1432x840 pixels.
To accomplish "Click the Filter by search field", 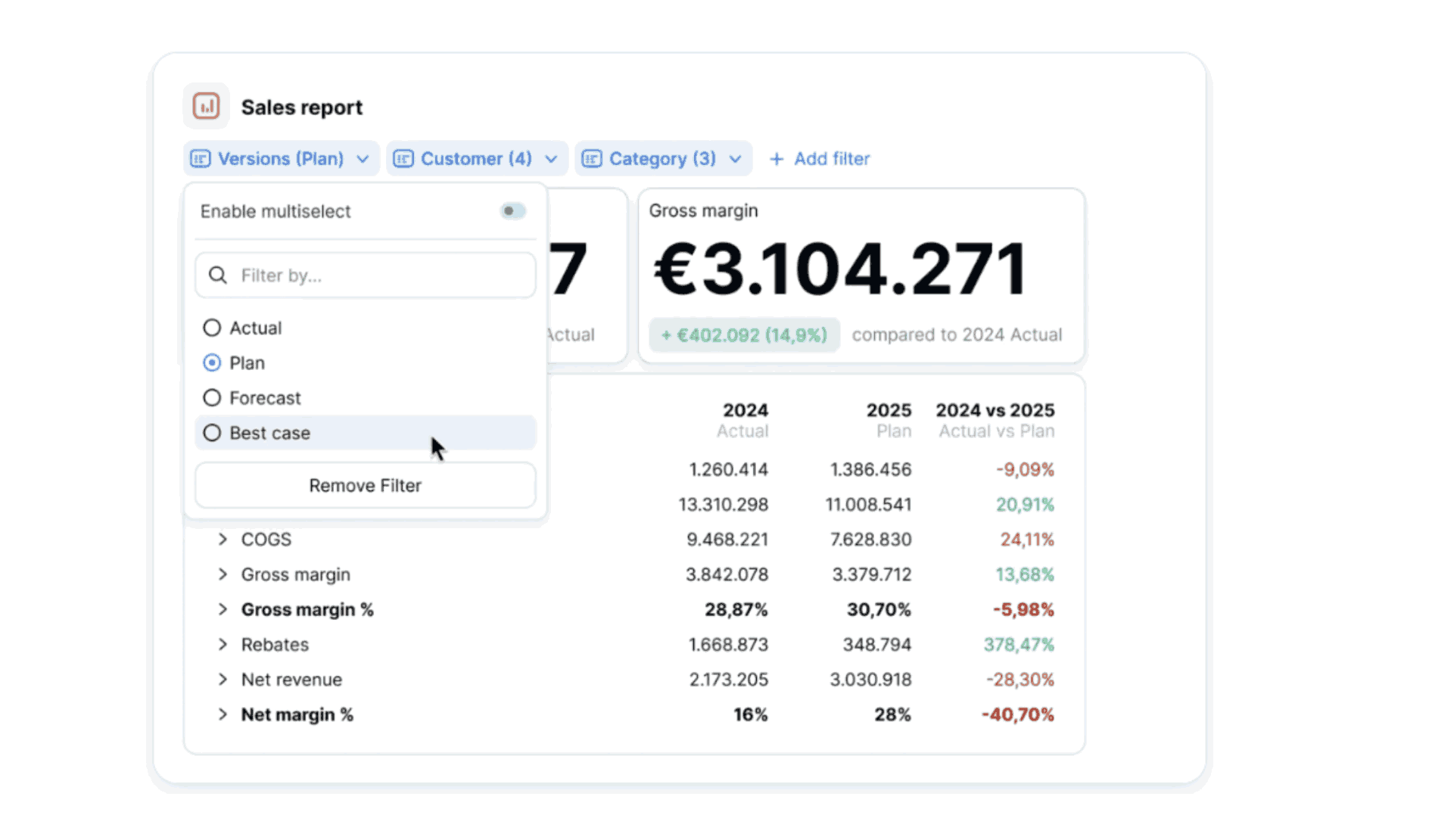I will (363, 275).
